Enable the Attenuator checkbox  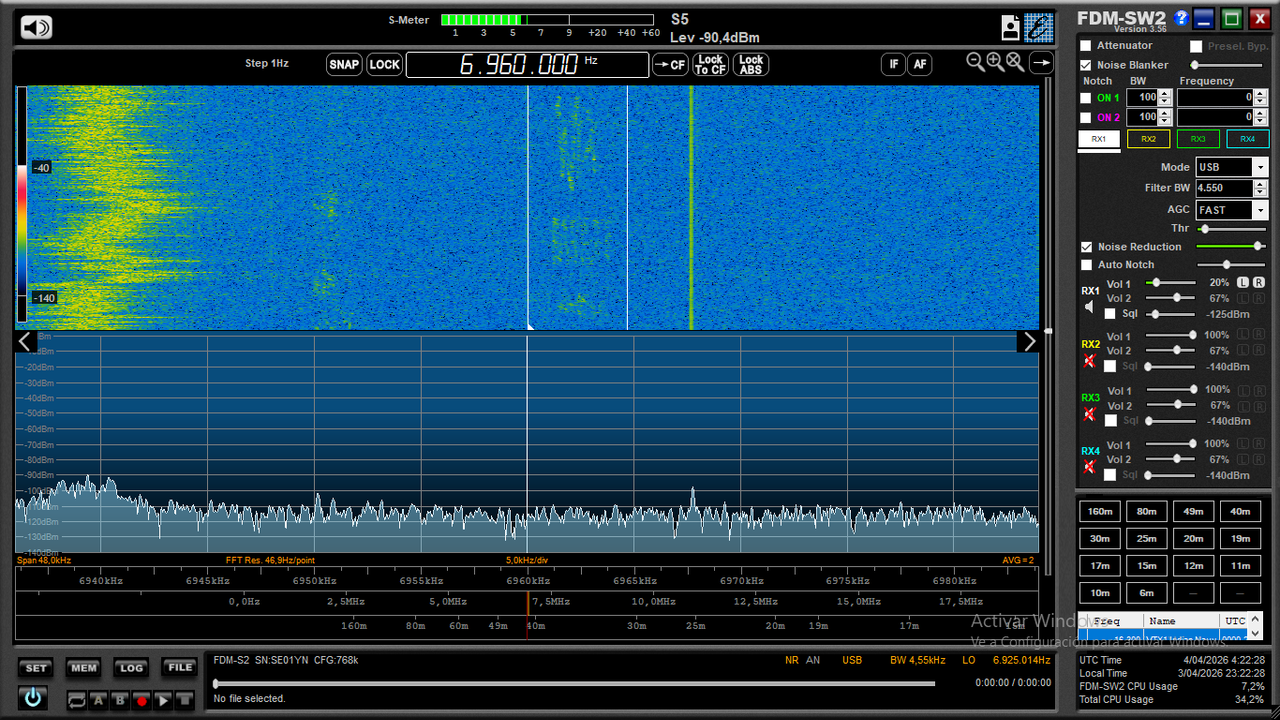[1086, 46]
